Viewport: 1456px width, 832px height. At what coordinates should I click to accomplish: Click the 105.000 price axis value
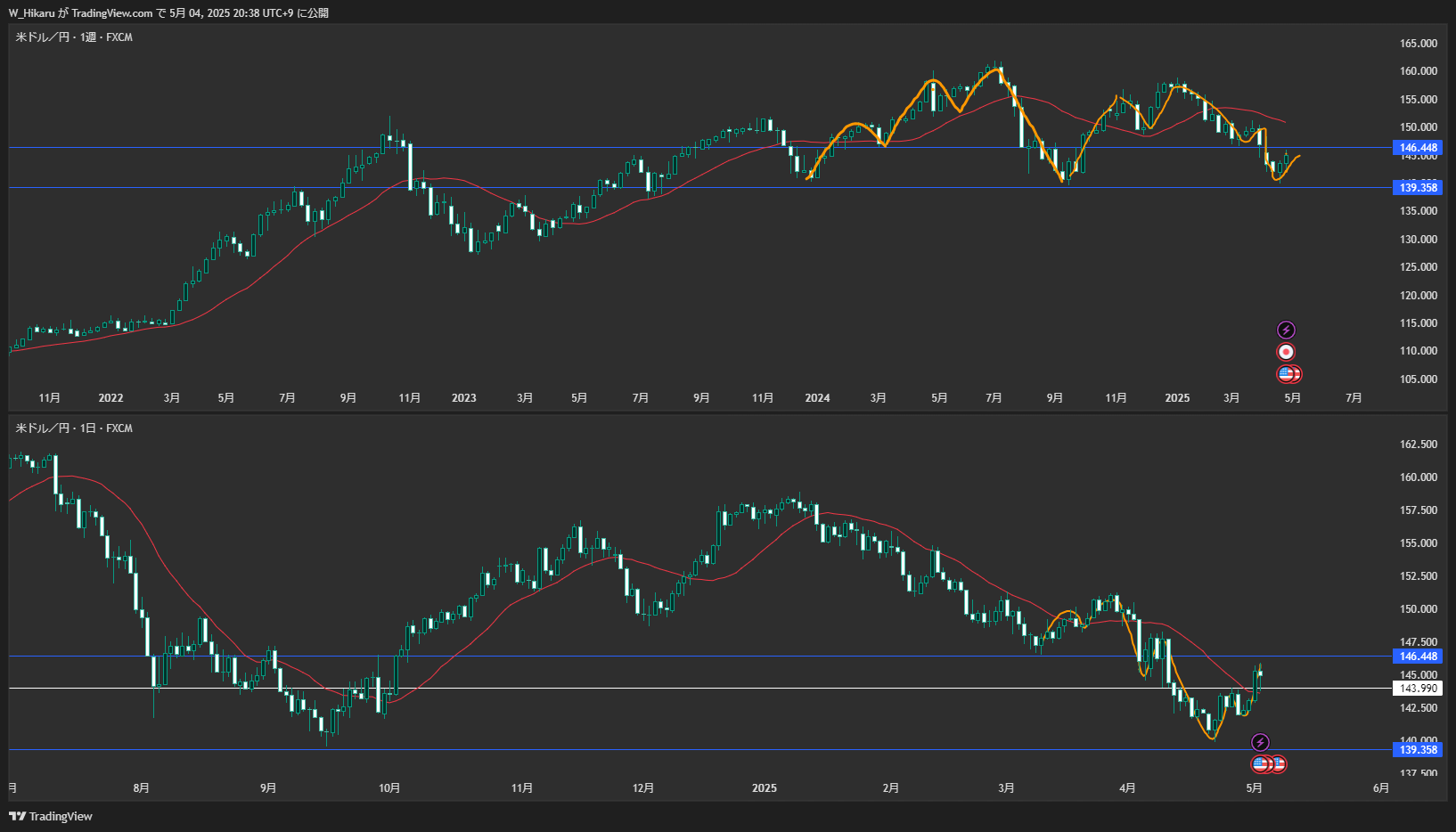pos(1418,379)
